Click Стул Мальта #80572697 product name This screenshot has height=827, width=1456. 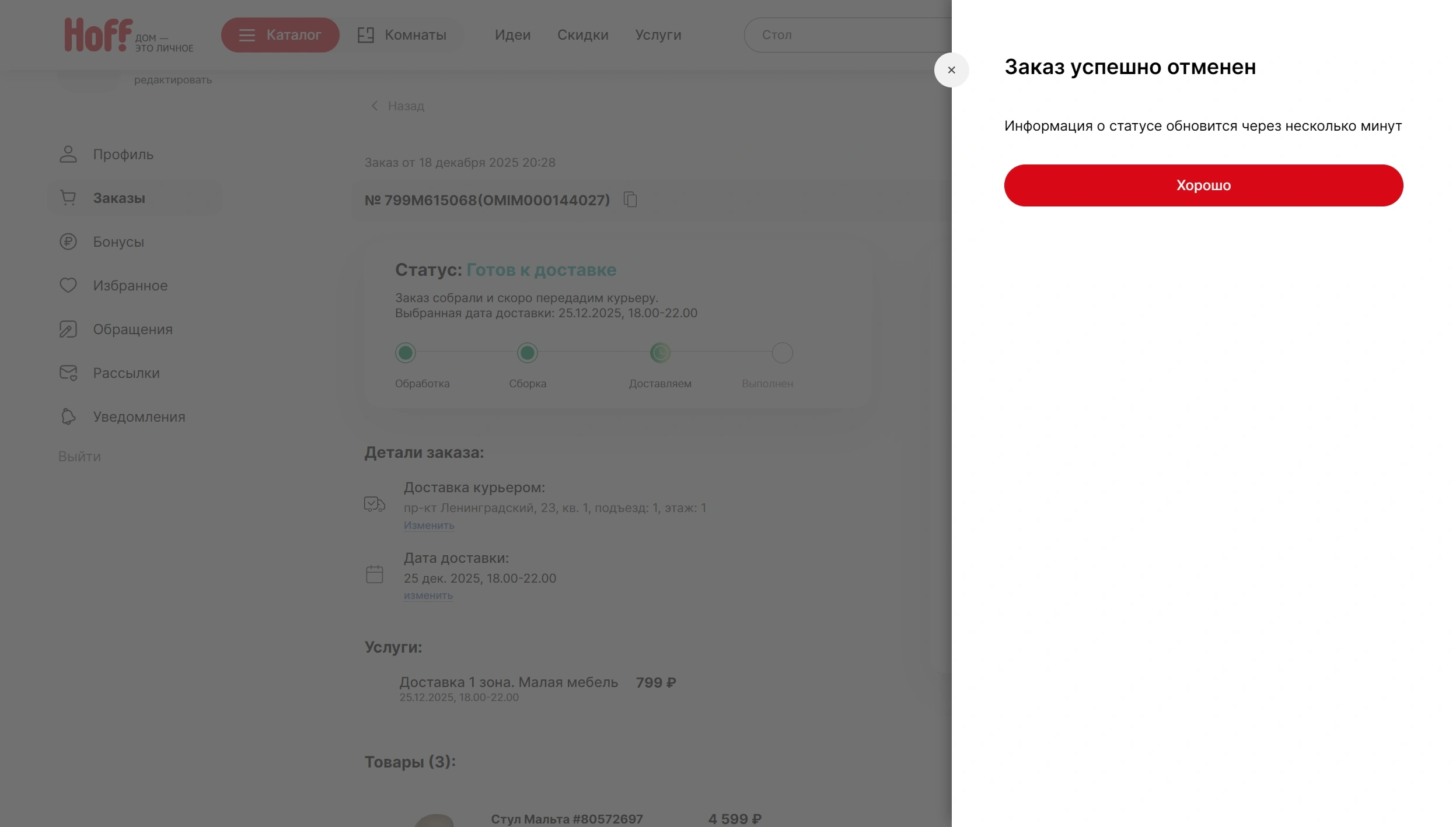pyautogui.click(x=567, y=819)
